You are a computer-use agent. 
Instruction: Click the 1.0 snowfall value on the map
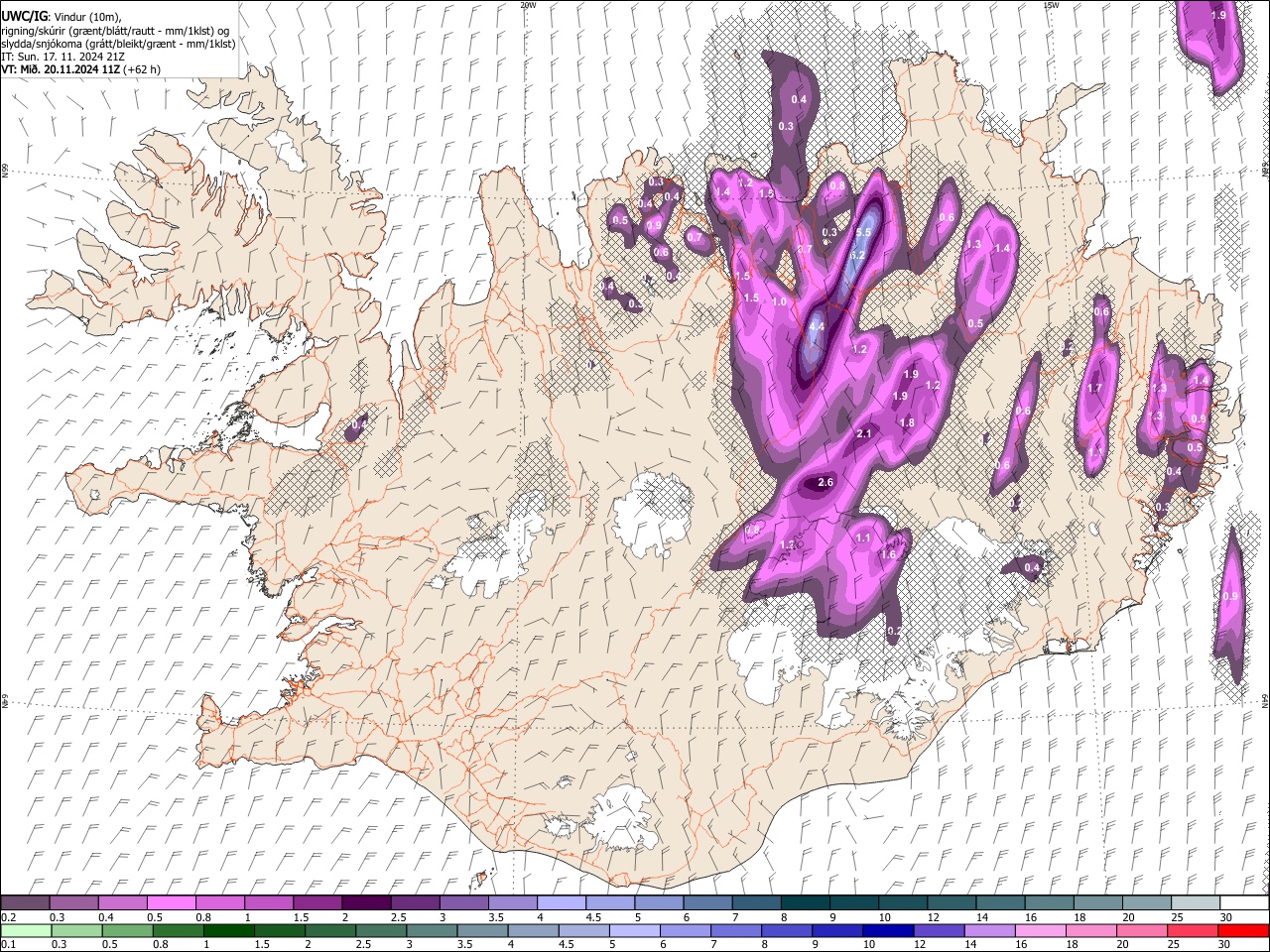pos(779,302)
